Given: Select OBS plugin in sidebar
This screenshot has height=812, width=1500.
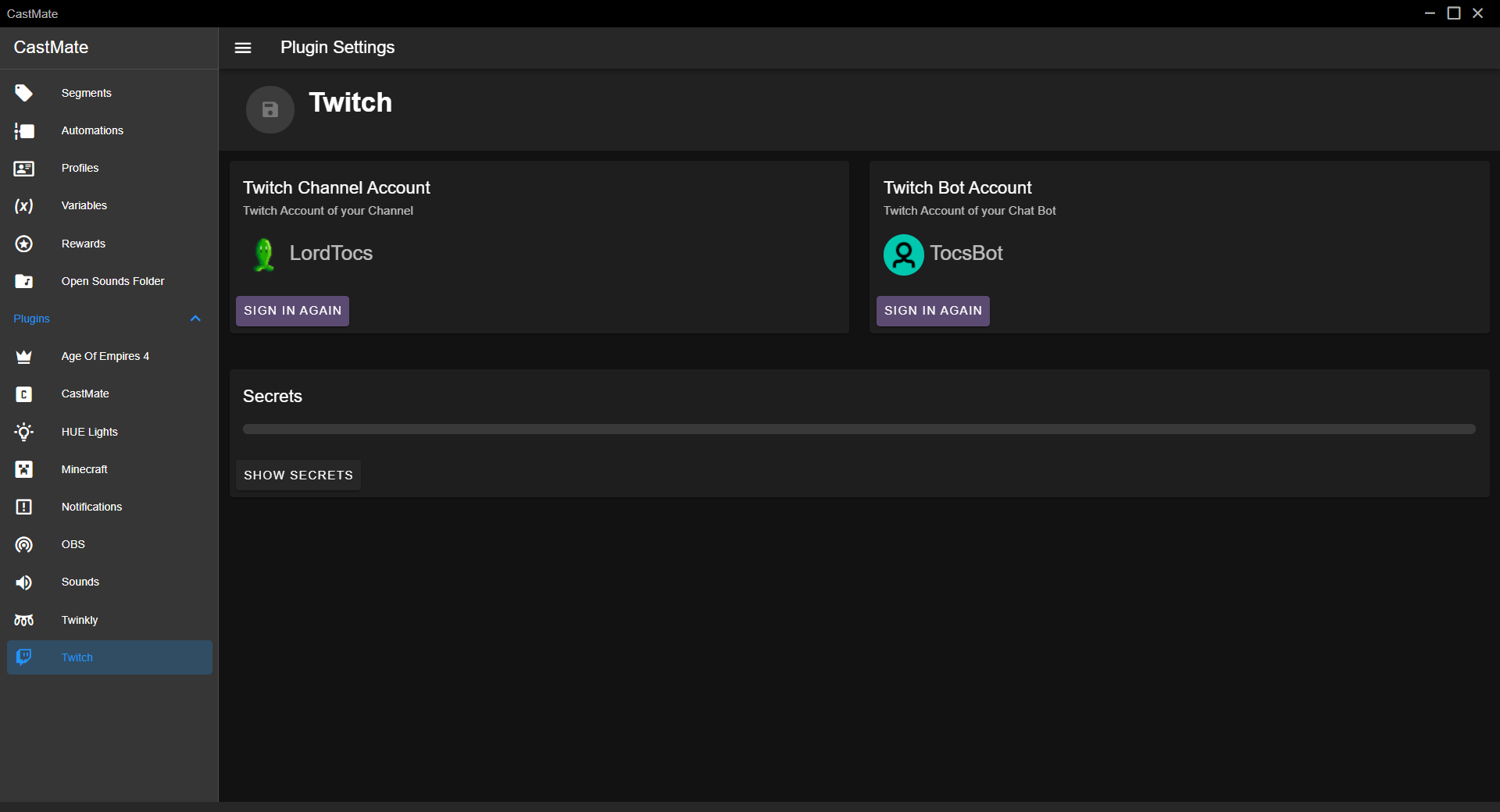Looking at the screenshot, I should coord(109,544).
